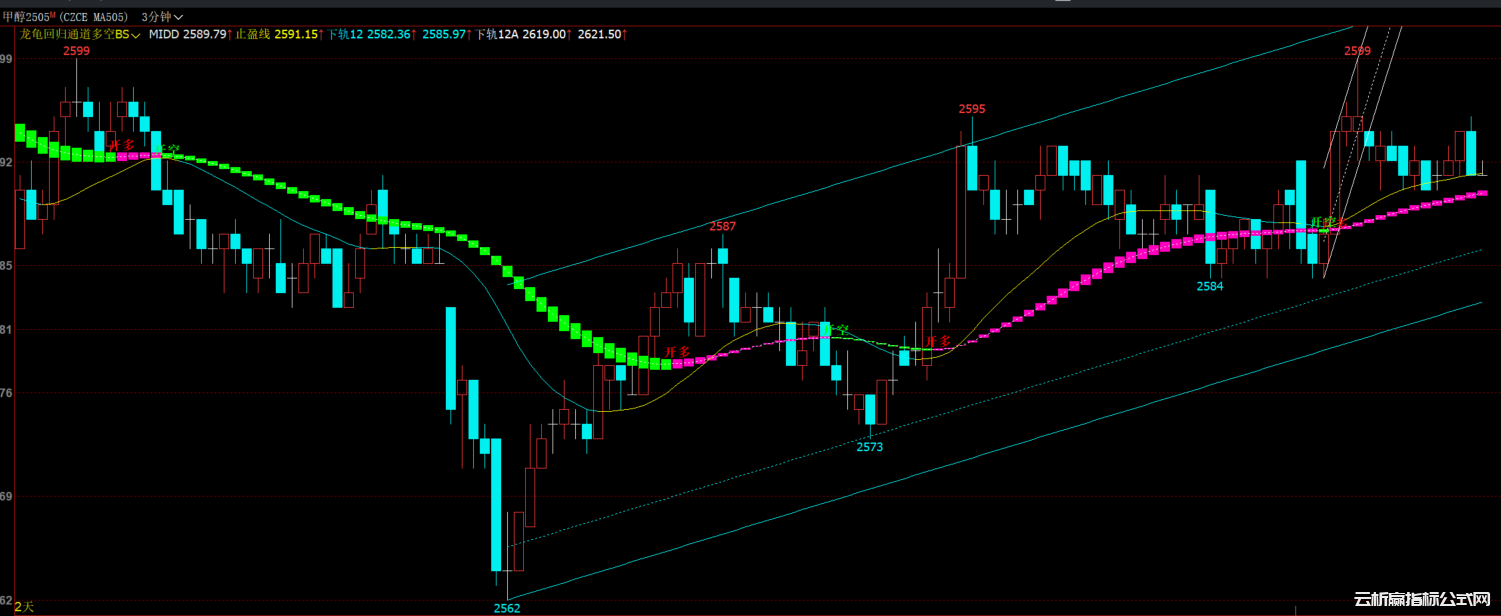Click the 下轨12 2582.36 value
The width and height of the screenshot is (1501, 616).
coord(371,34)
